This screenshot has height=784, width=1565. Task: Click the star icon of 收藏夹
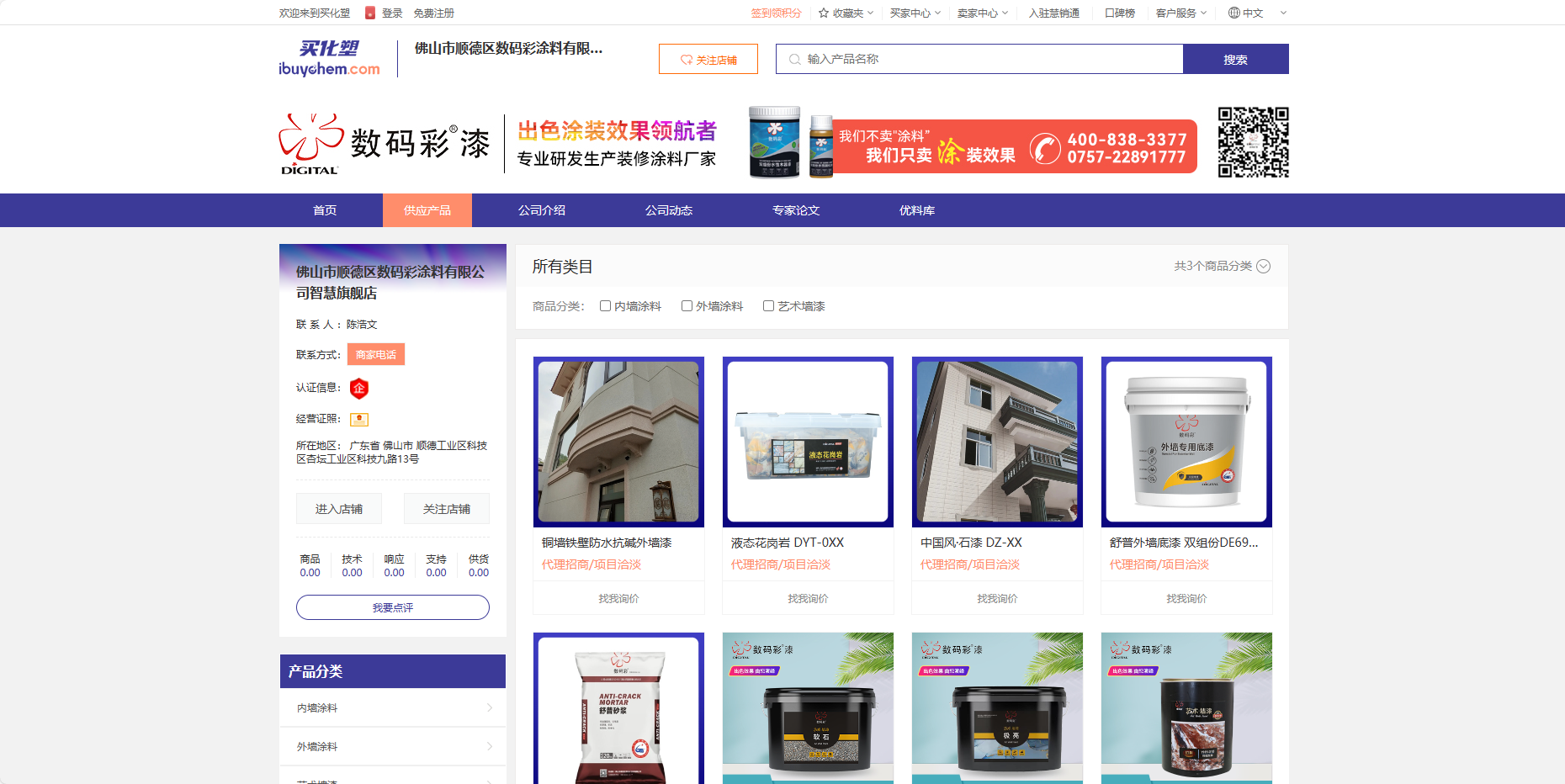[x=824, y=13]
